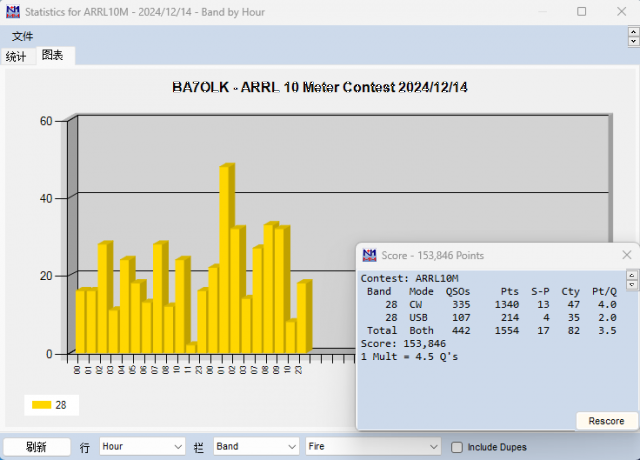The width and height of the screenshot is (640, 460).
Task: Click the y-axis label 60
Action: point(46,121)
